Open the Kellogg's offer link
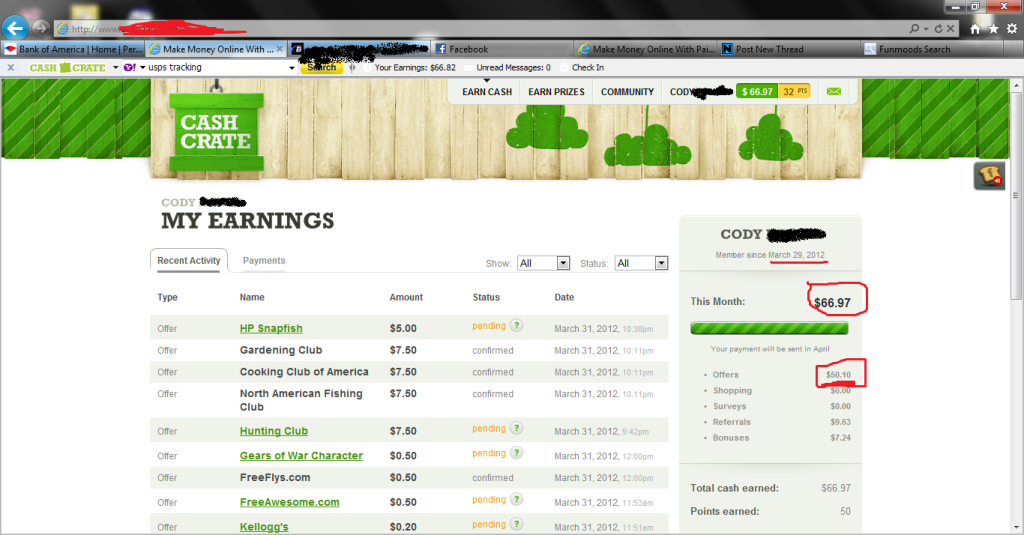The width and height of the screenshot is (1024, 535). pos(264,527)
